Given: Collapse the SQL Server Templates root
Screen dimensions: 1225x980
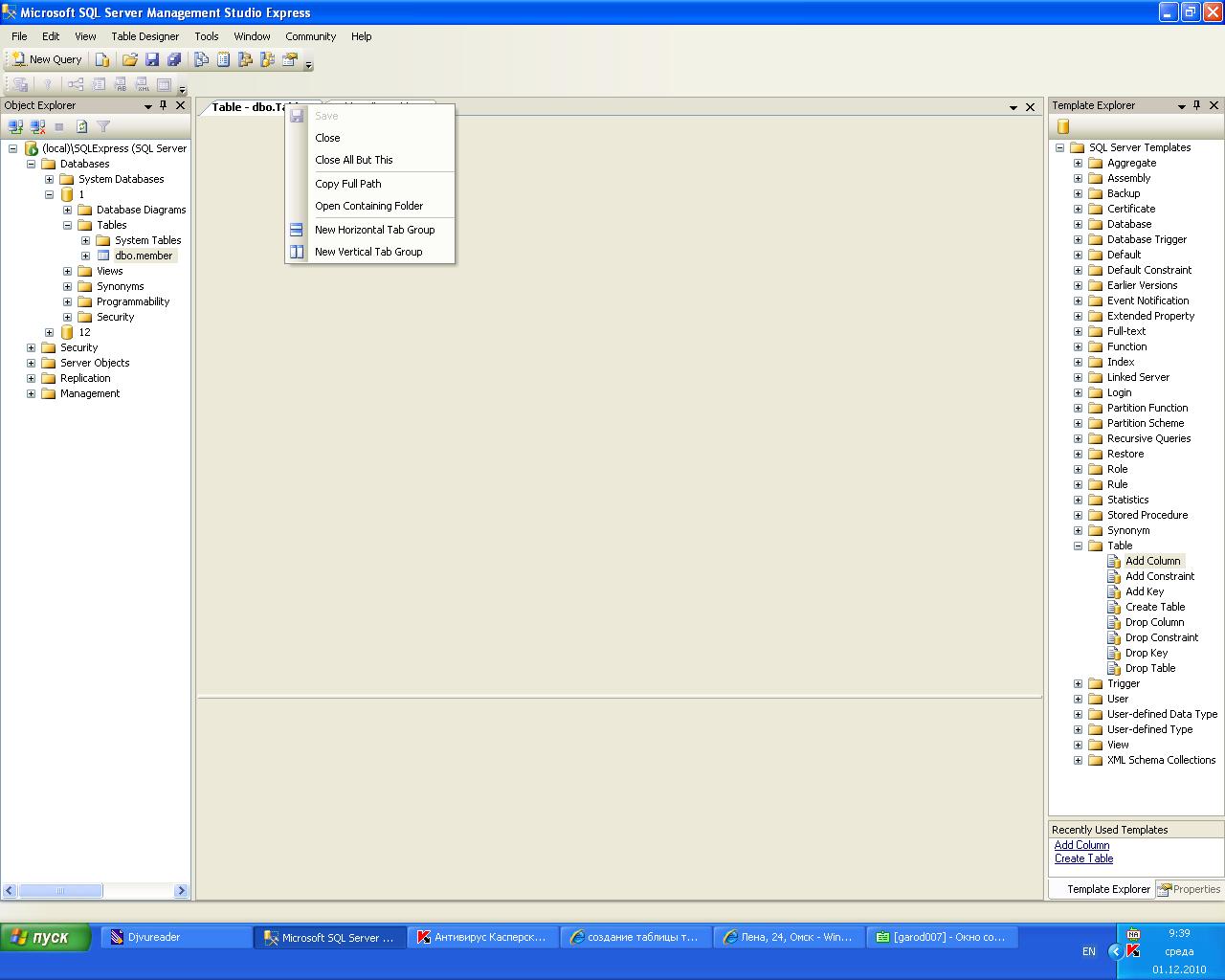Looking at the screenshot, I should (x=1059, y=147).
